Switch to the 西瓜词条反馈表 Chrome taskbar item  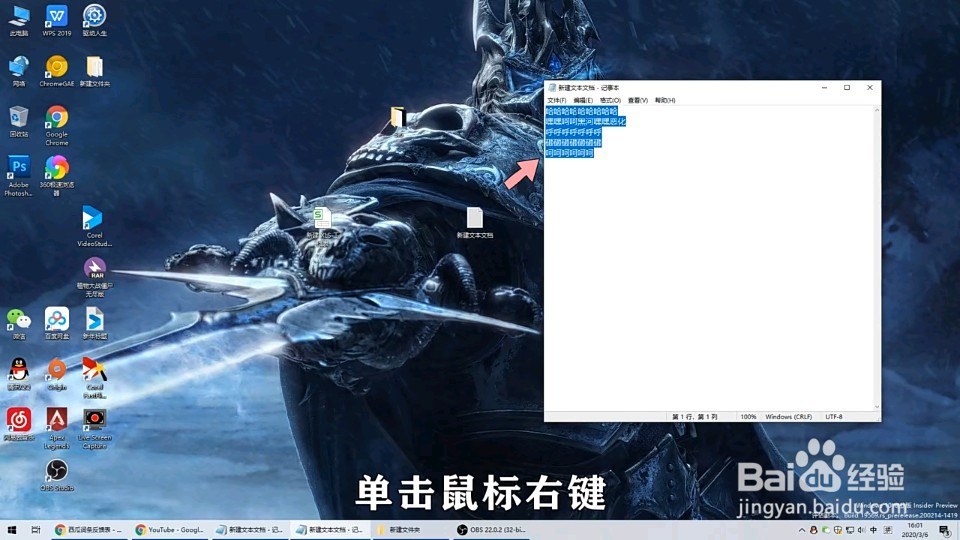(x=88, y=530)
